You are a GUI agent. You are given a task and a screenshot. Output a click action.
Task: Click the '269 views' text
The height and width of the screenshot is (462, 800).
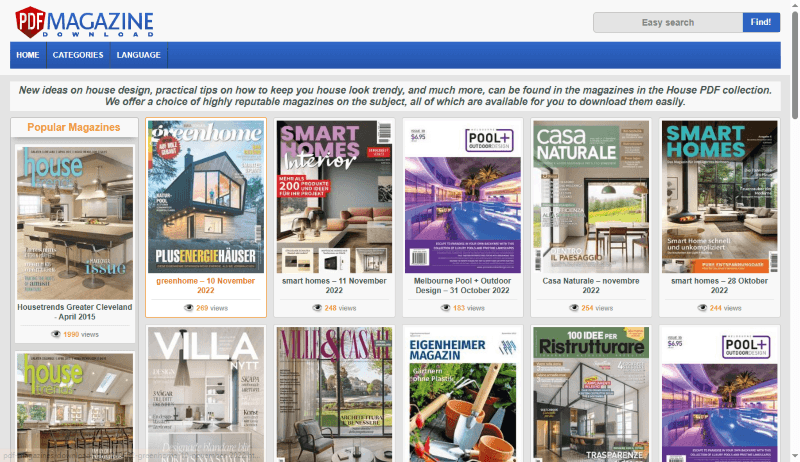point(212,308)
